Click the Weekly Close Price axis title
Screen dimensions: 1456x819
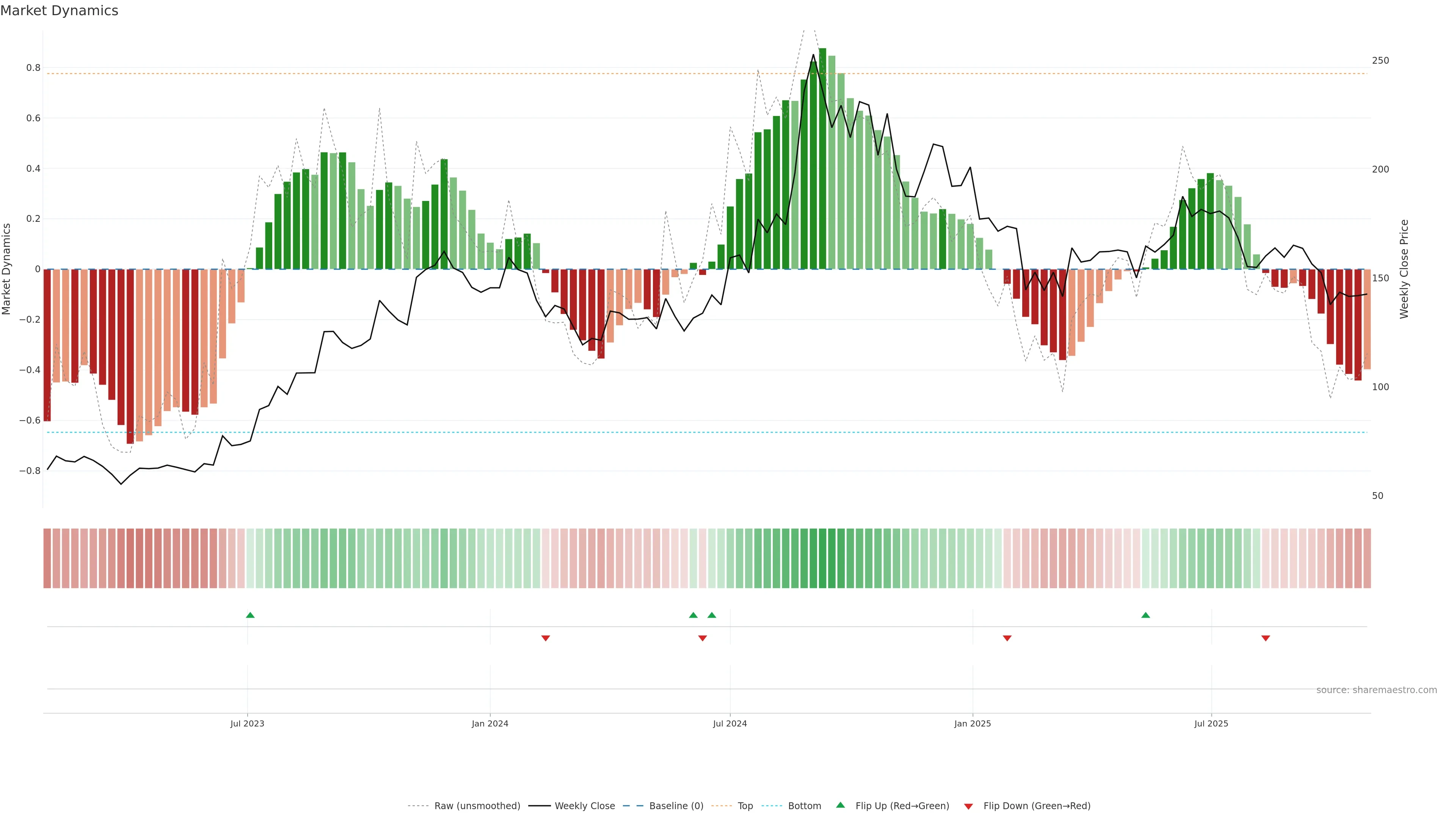[x=1404, y=269]
